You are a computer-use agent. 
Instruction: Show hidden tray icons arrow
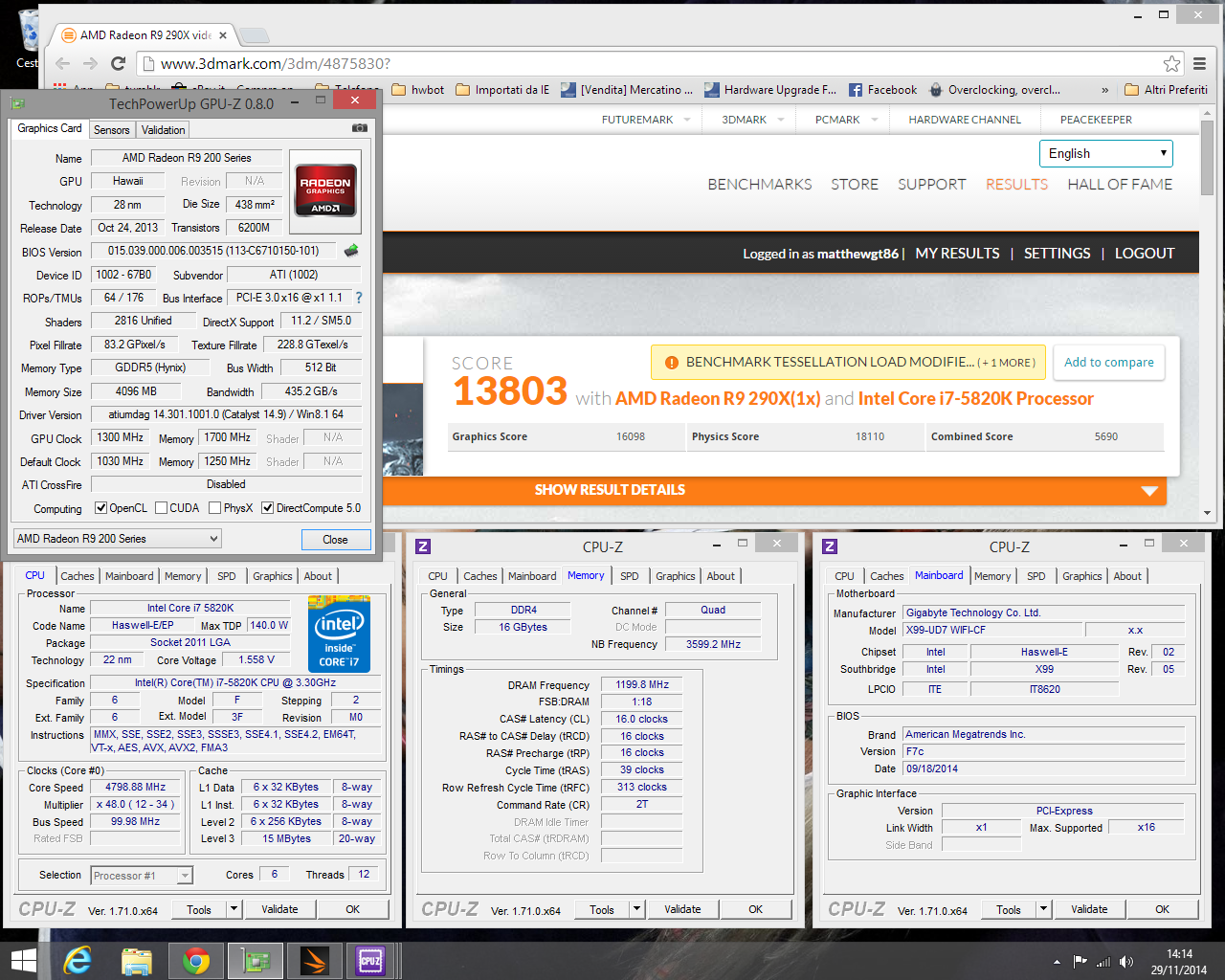coord(1057,961)
